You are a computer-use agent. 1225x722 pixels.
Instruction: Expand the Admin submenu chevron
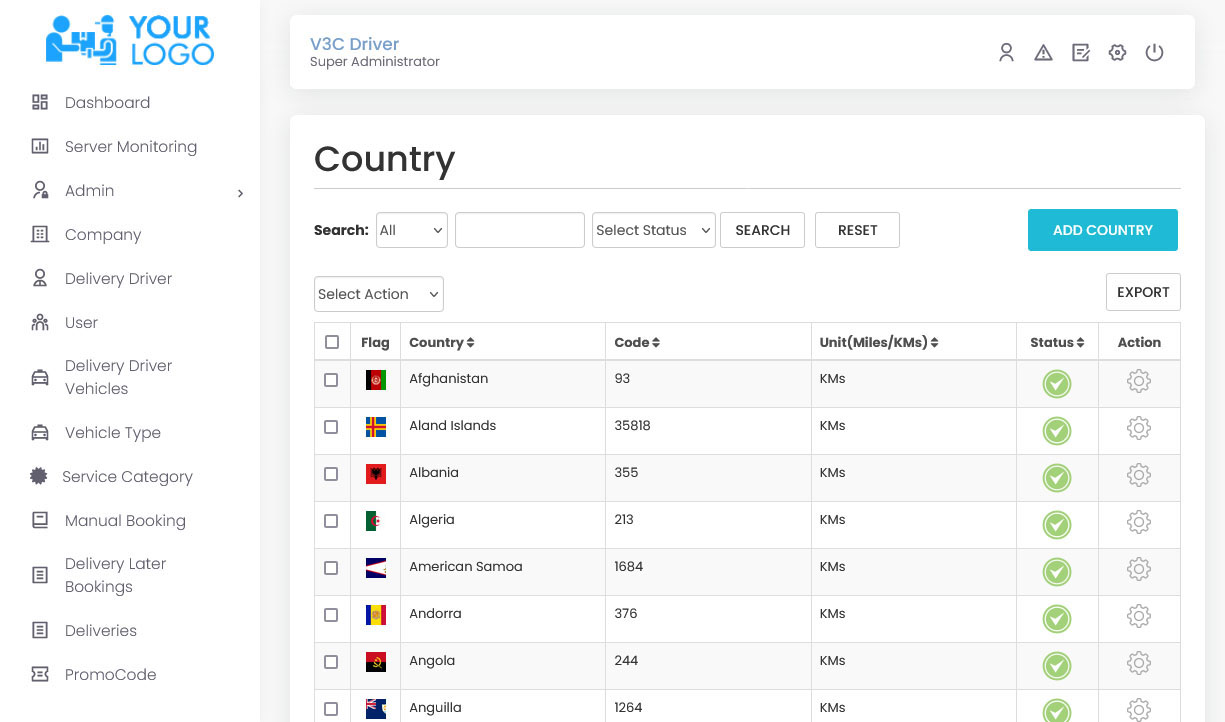[x=240, y=193]
